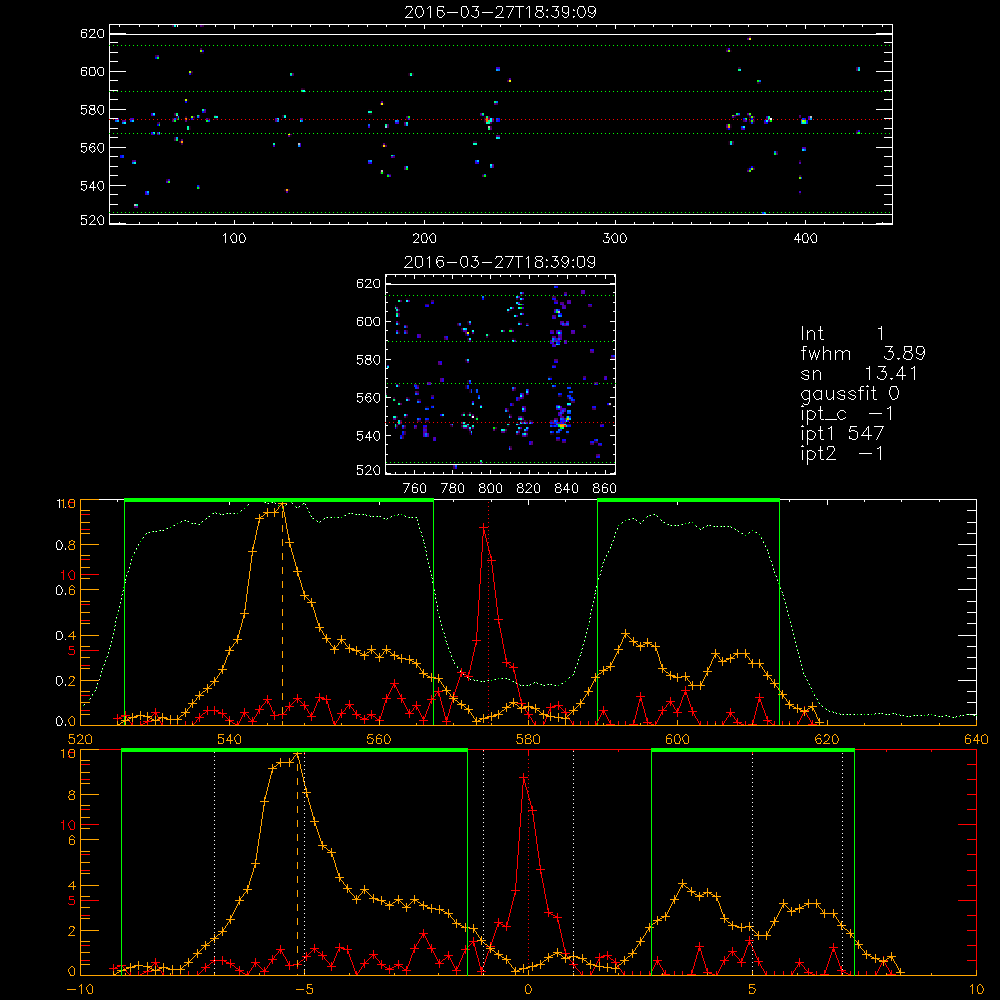The image size is (1000, 1000).
Task: Click the red peak in the bottom plot
Action: coord(524,777)
